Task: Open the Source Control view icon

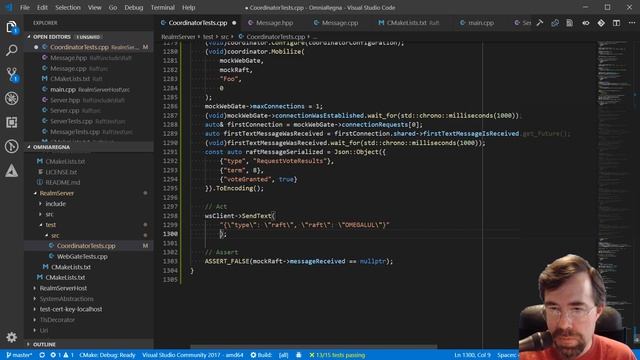Action: [x=11, y=74]
